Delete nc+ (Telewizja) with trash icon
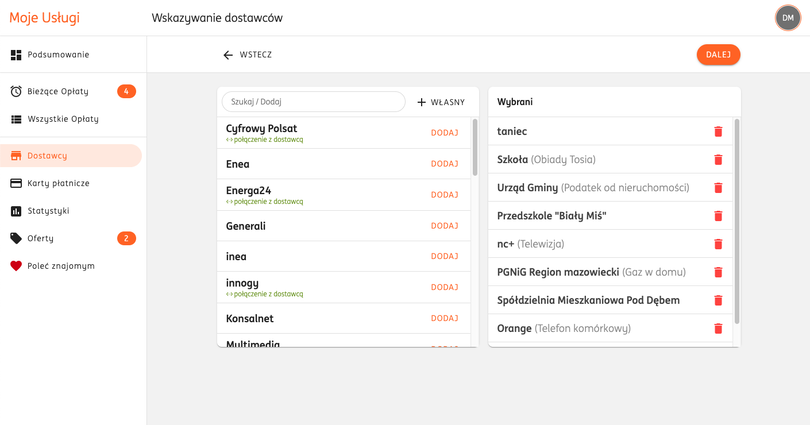810x425 pixels. coord(718,244)
